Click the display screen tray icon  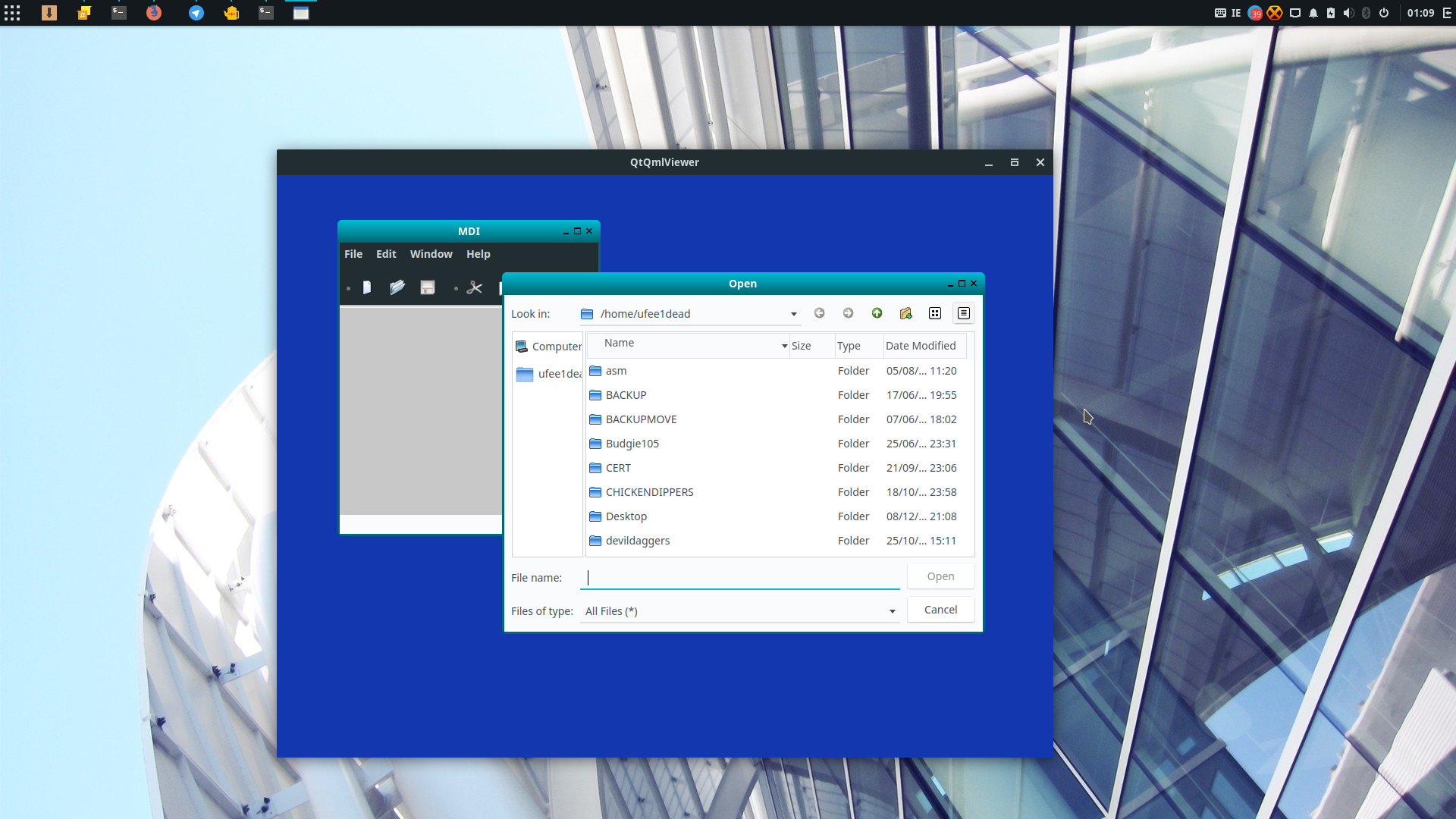(x=1295, y=13)
